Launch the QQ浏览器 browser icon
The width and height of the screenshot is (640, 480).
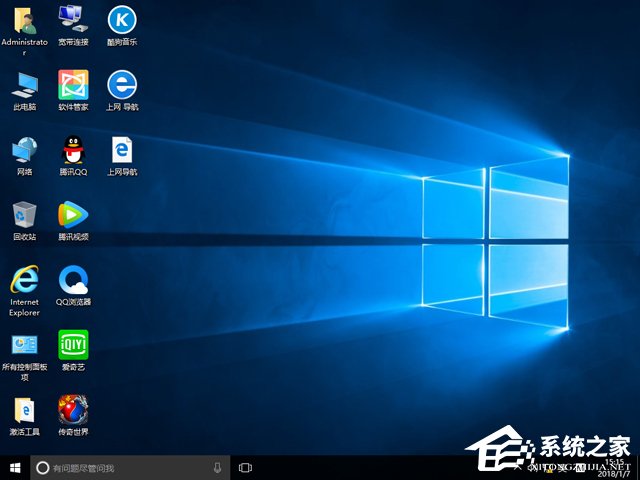(73, 279)
